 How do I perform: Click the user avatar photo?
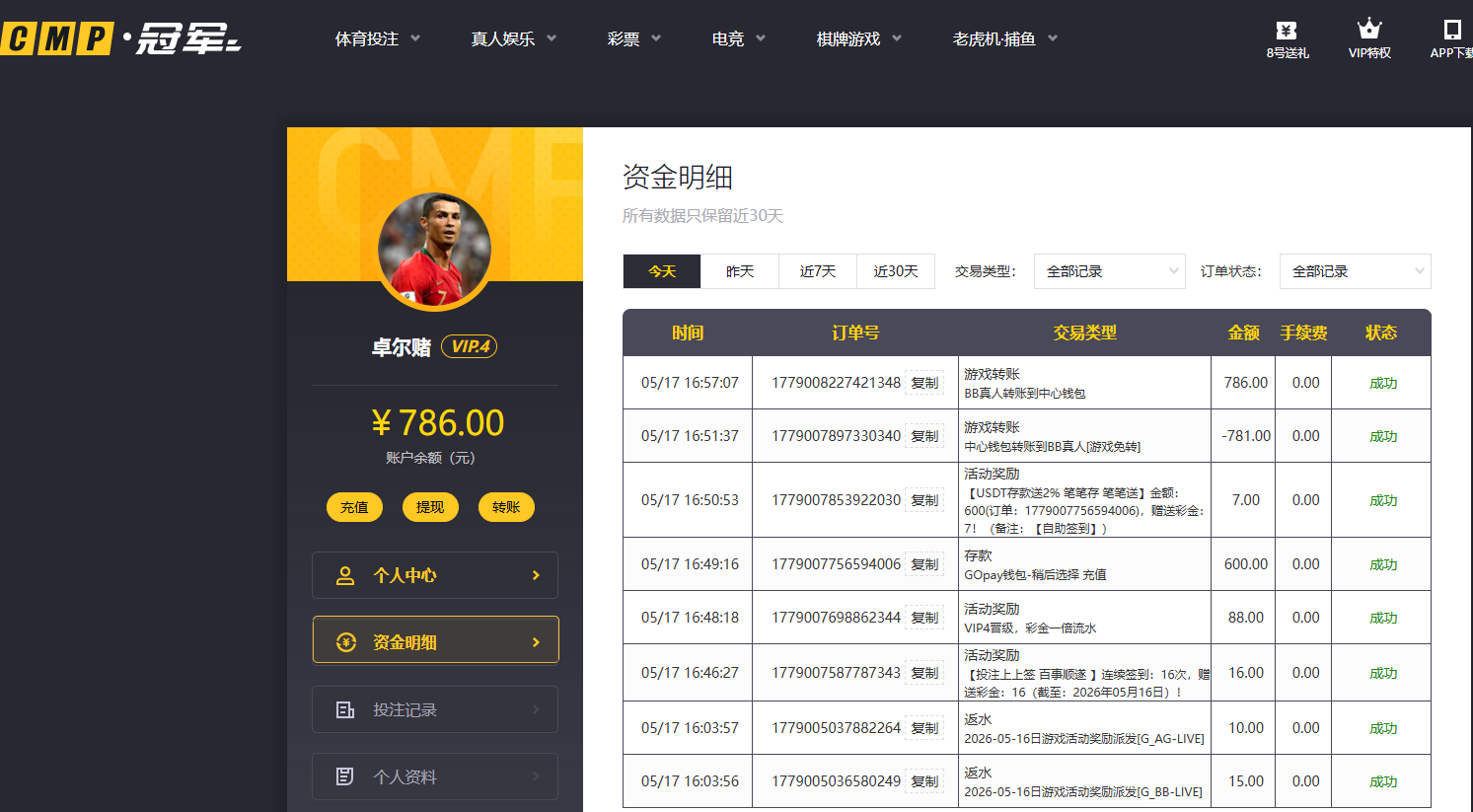click(x=434, y=250)
